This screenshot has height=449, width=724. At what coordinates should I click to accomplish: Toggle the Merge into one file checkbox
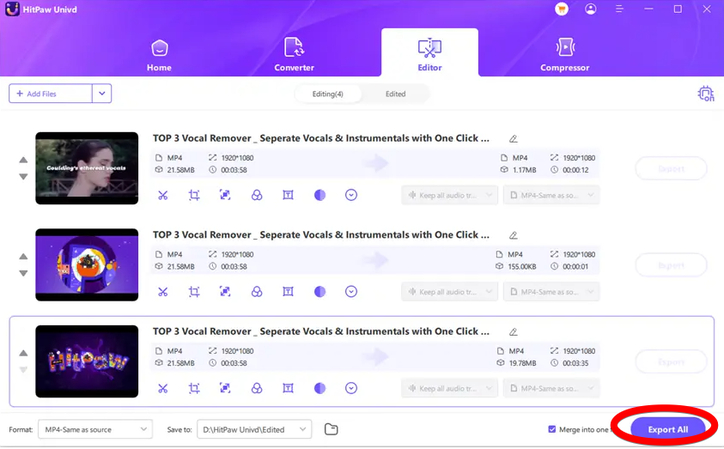coord(552,429)
